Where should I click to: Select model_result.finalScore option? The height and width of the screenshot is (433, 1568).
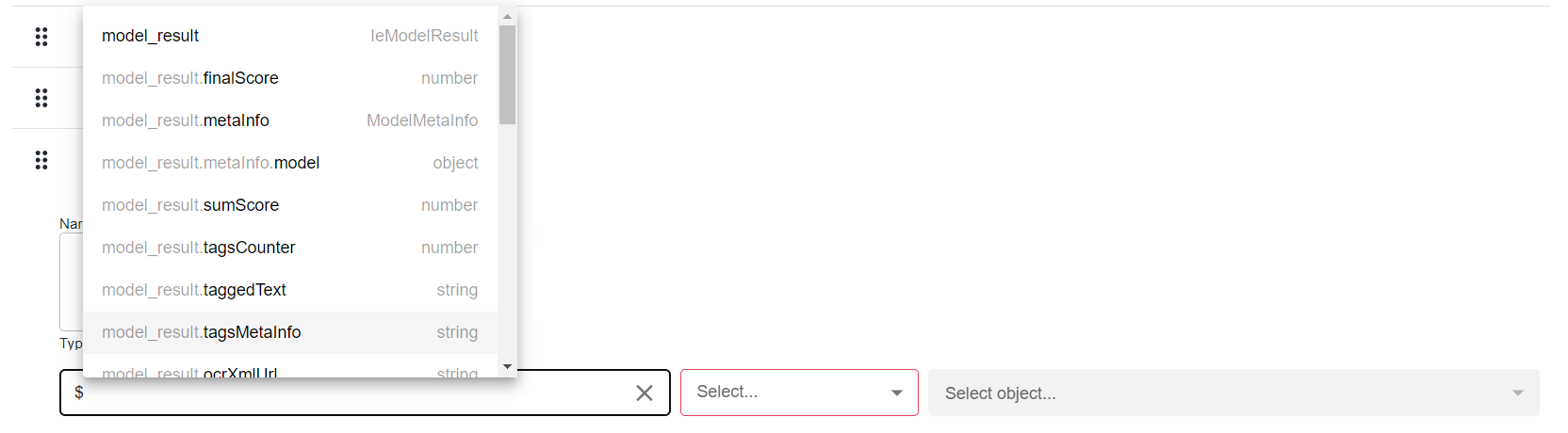point(290,78)
